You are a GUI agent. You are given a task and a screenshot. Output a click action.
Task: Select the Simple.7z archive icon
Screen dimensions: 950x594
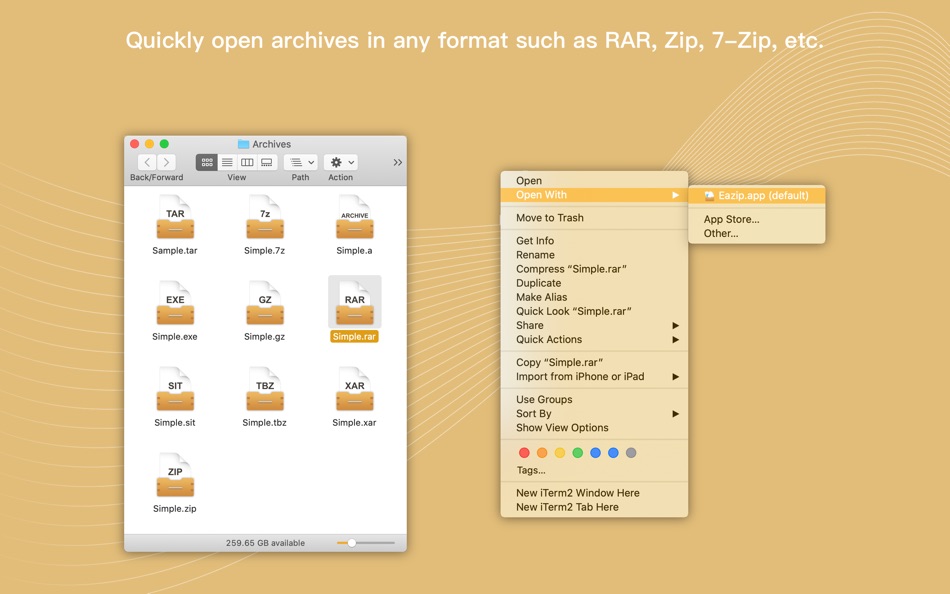pos(265,217)
